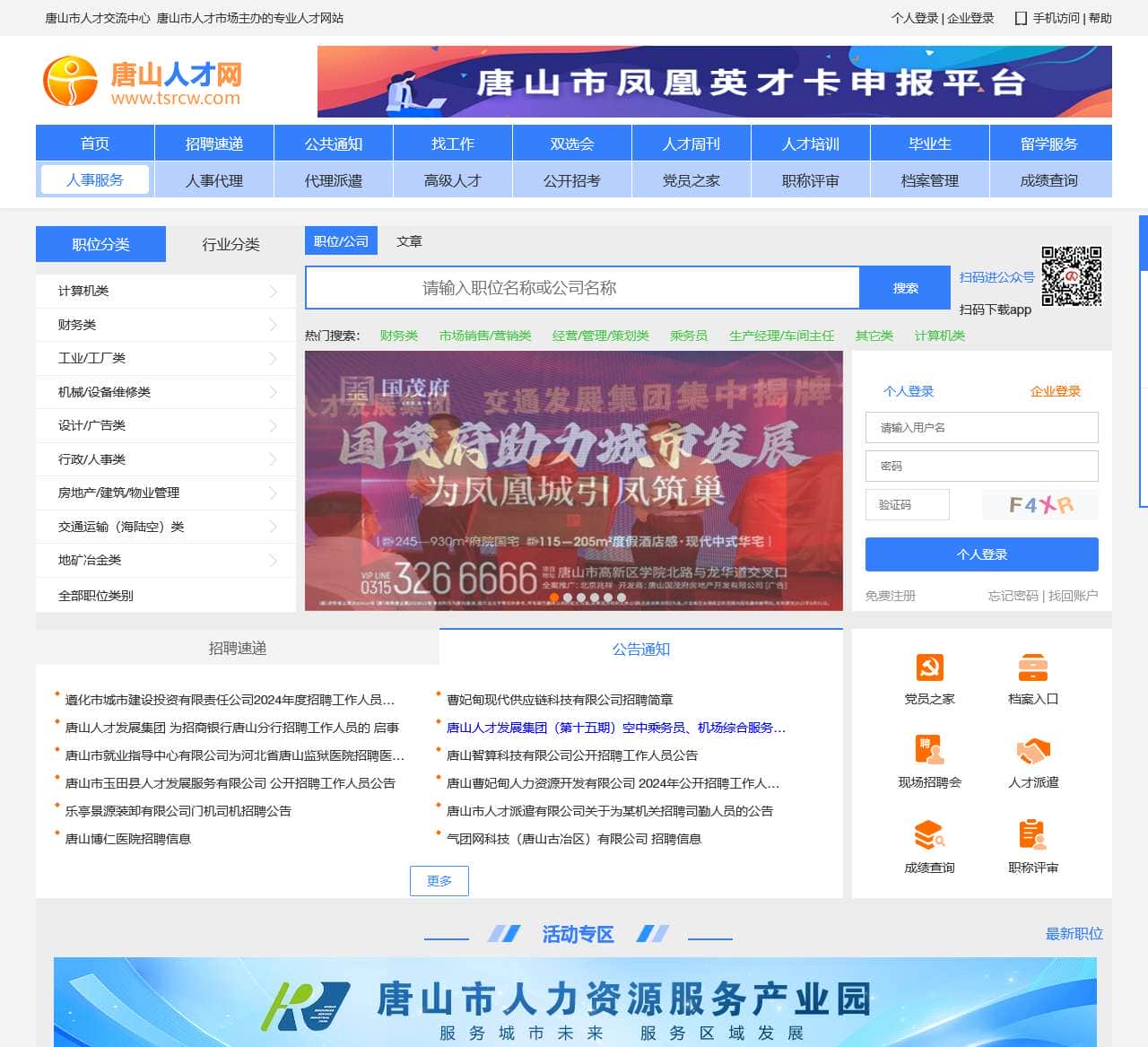Select the 职位/公司 search tab

pos(341,241)
